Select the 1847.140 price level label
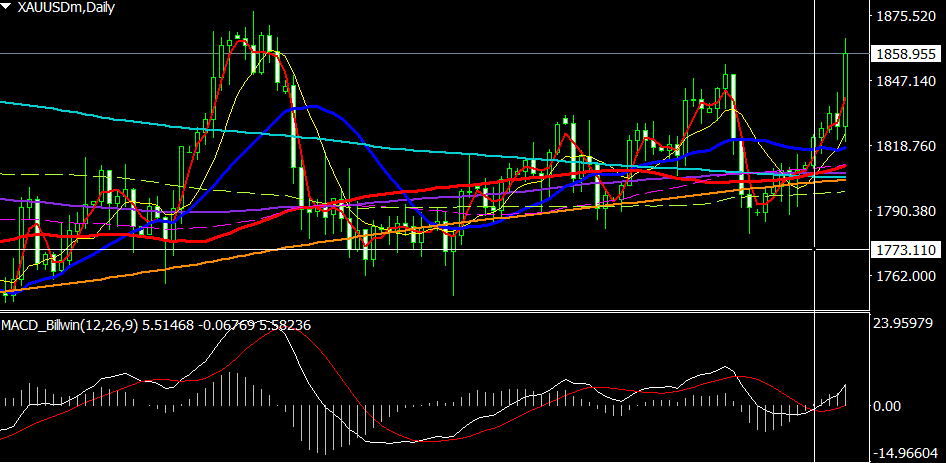 [x=905, y=81]
